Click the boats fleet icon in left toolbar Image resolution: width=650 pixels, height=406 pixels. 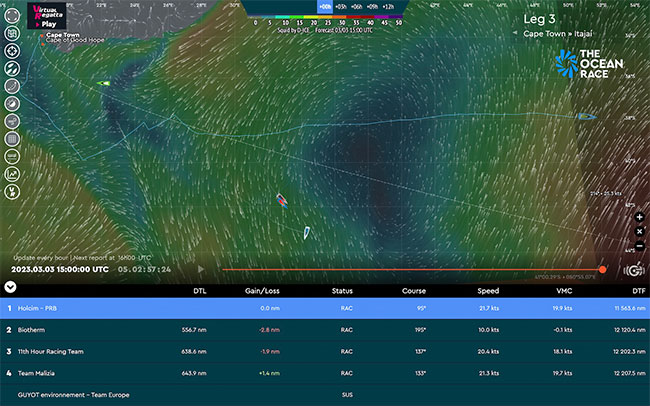[12, 68]
